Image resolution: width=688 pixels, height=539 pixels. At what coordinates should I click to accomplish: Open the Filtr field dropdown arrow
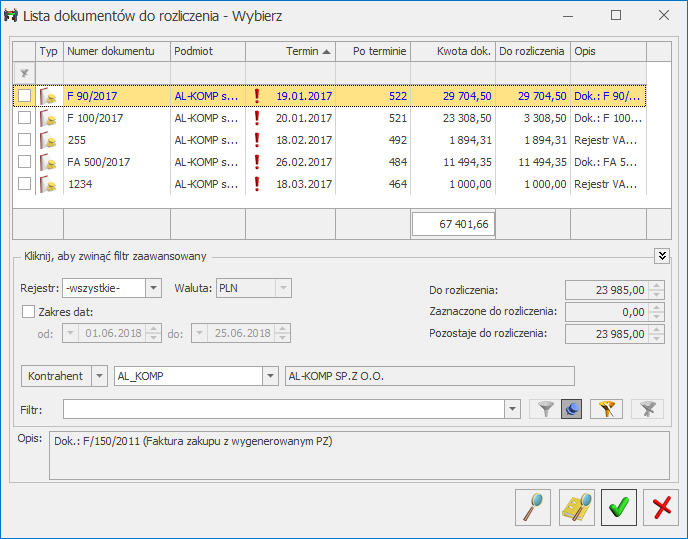coord(512,409)
